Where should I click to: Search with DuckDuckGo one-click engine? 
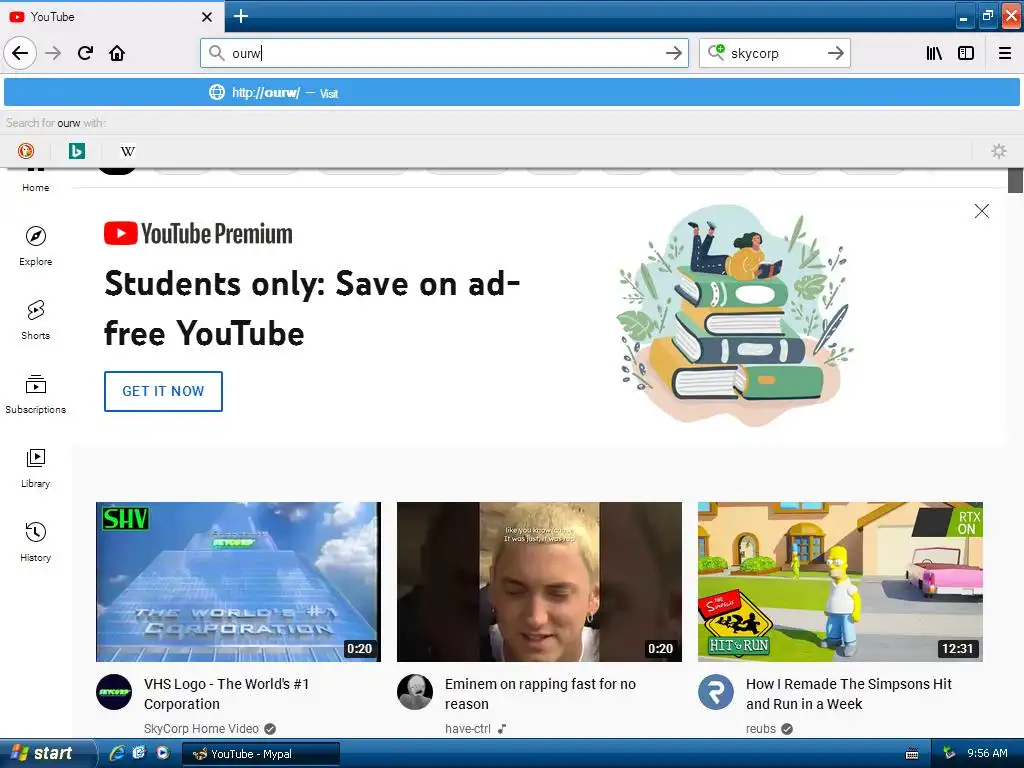pos(25,151)
